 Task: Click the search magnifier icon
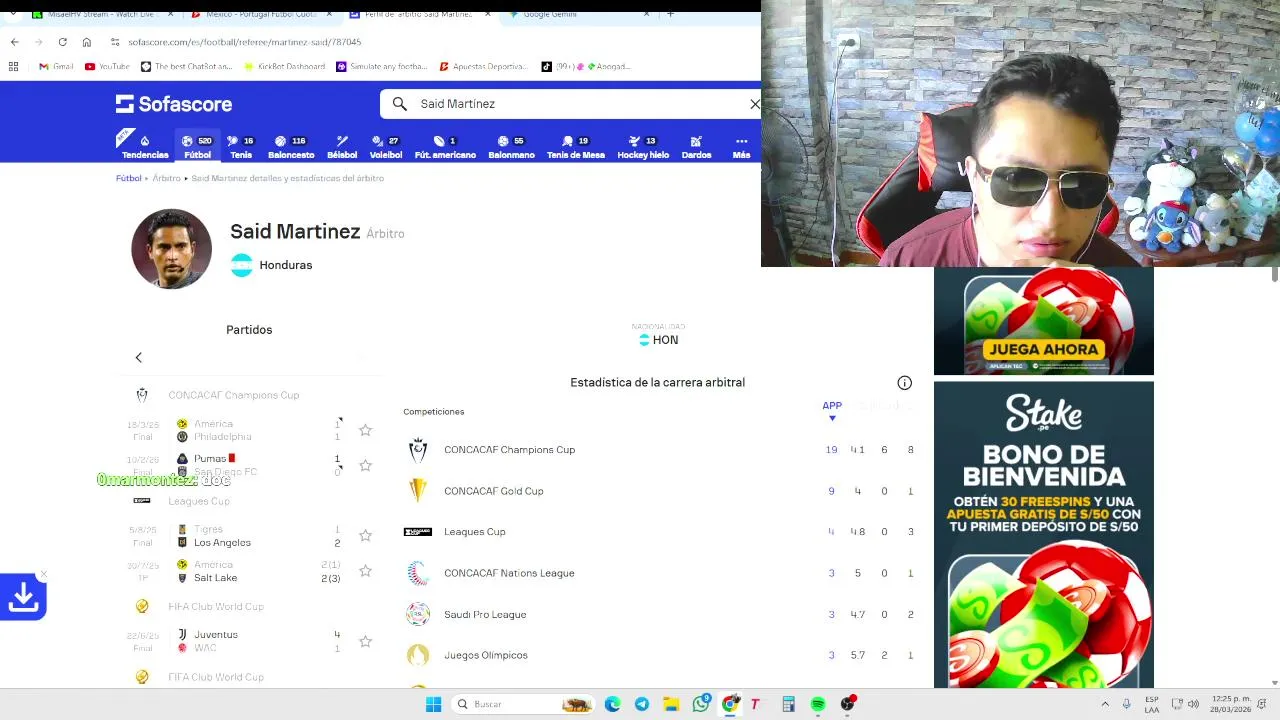399,104
